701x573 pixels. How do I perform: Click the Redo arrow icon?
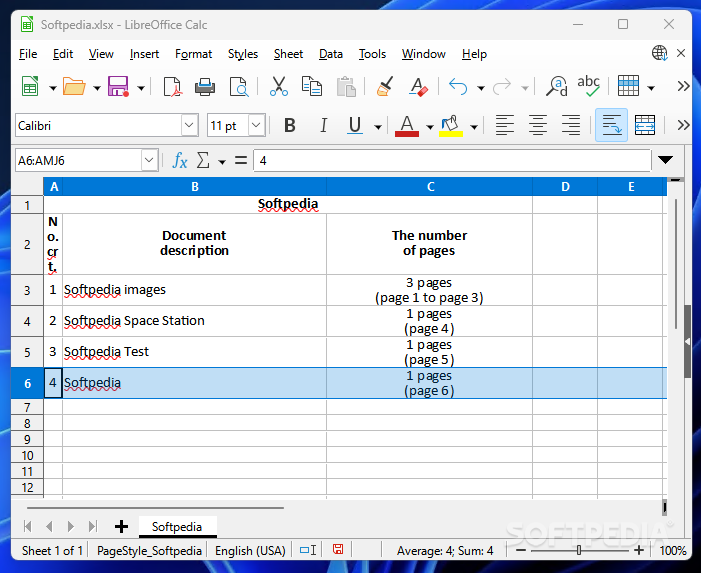[502, 87]
